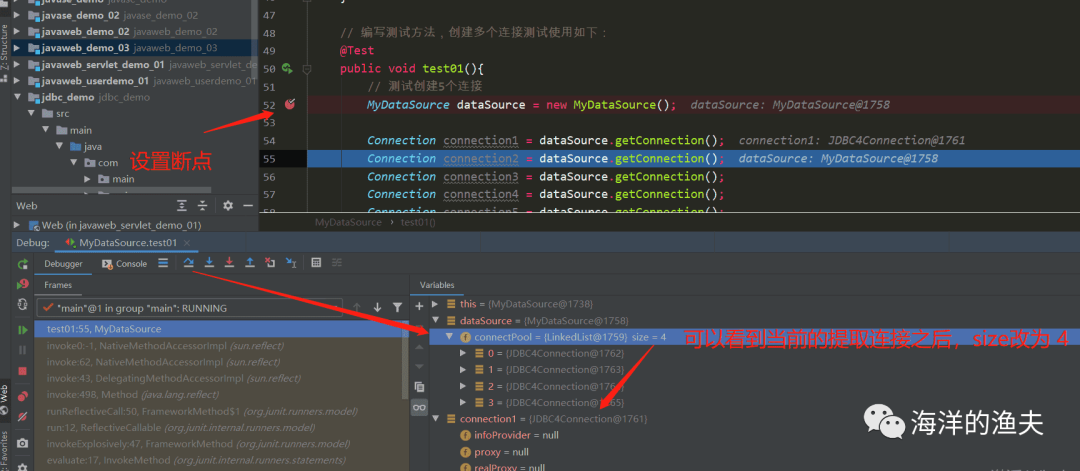Click the red Force Step Into icon
Viewport: 1080px width, 471px height.
click(x=230, y=262)
